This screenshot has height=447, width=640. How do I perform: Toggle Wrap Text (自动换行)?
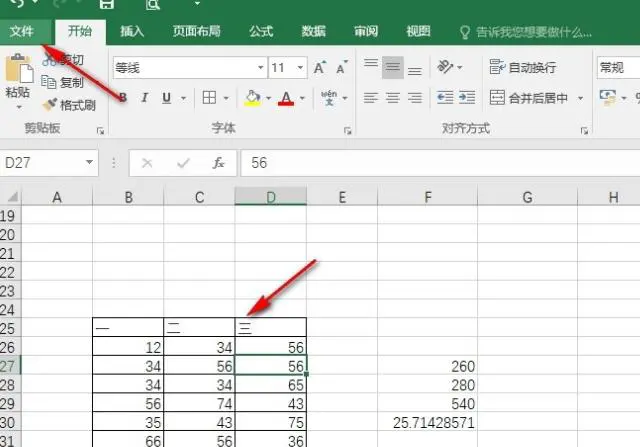pos(523,67)
